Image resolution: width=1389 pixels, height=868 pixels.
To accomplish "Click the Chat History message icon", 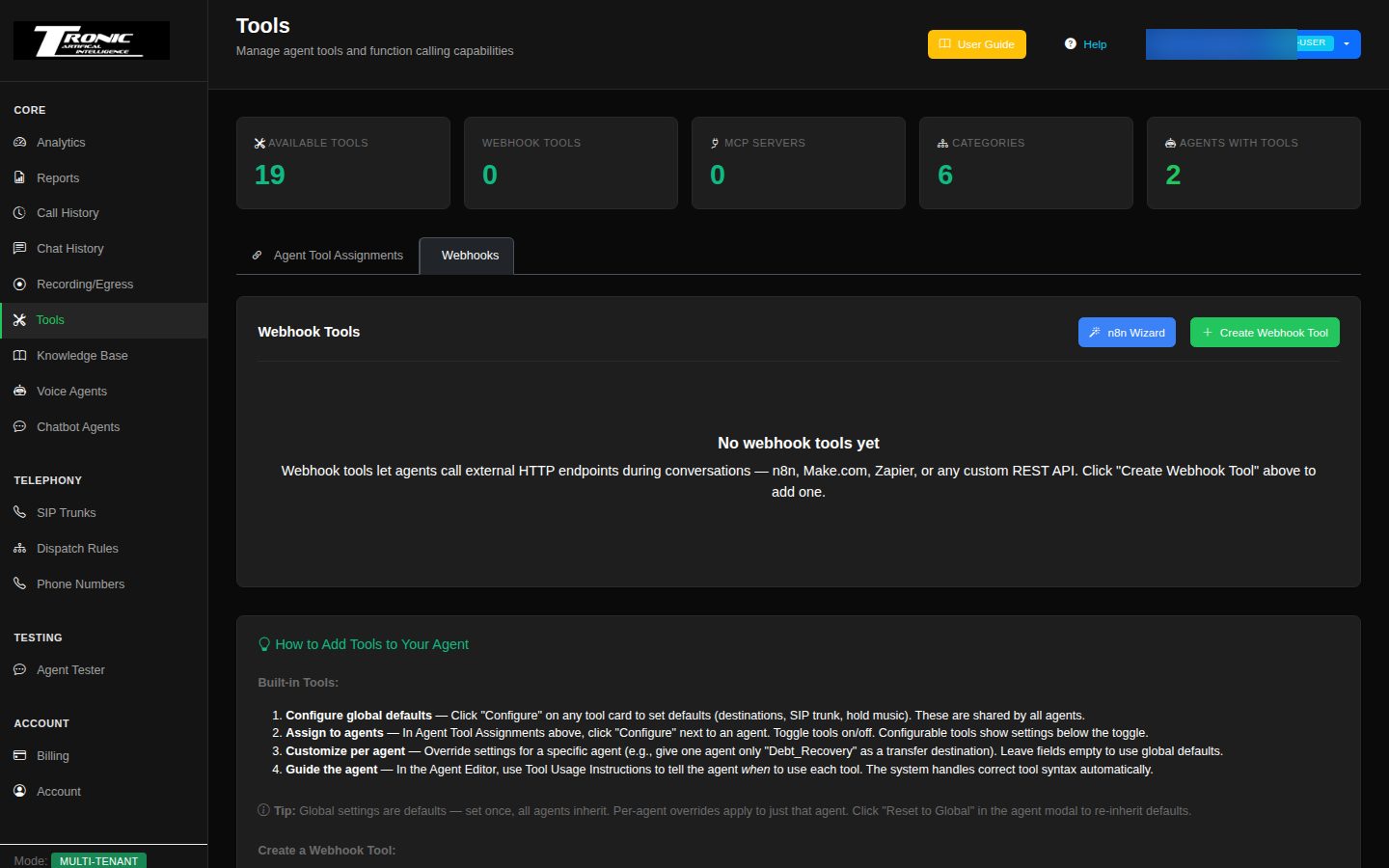I will tap(19, 249).
